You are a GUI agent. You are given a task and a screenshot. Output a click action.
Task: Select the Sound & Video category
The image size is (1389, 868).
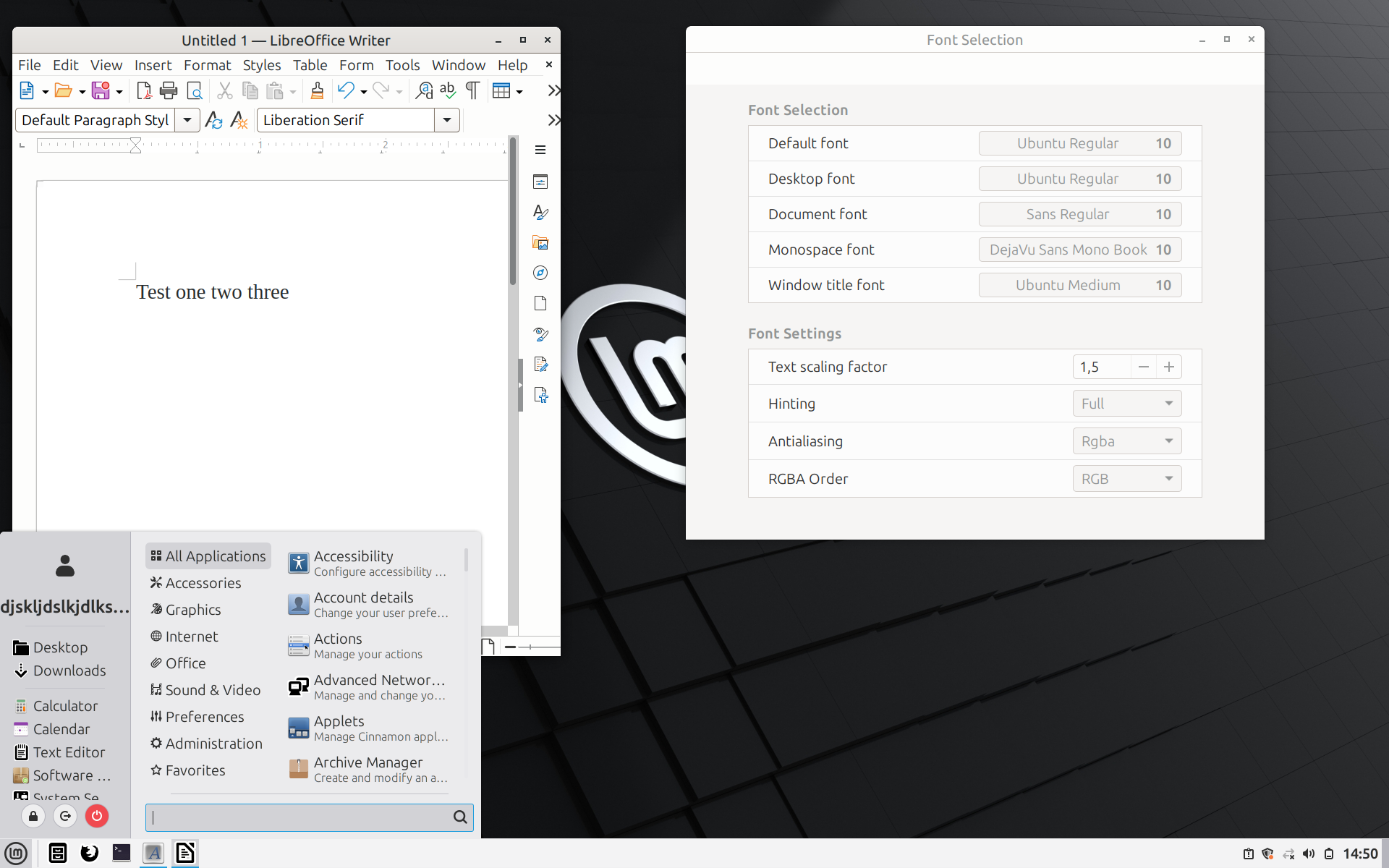coord(208,690)
